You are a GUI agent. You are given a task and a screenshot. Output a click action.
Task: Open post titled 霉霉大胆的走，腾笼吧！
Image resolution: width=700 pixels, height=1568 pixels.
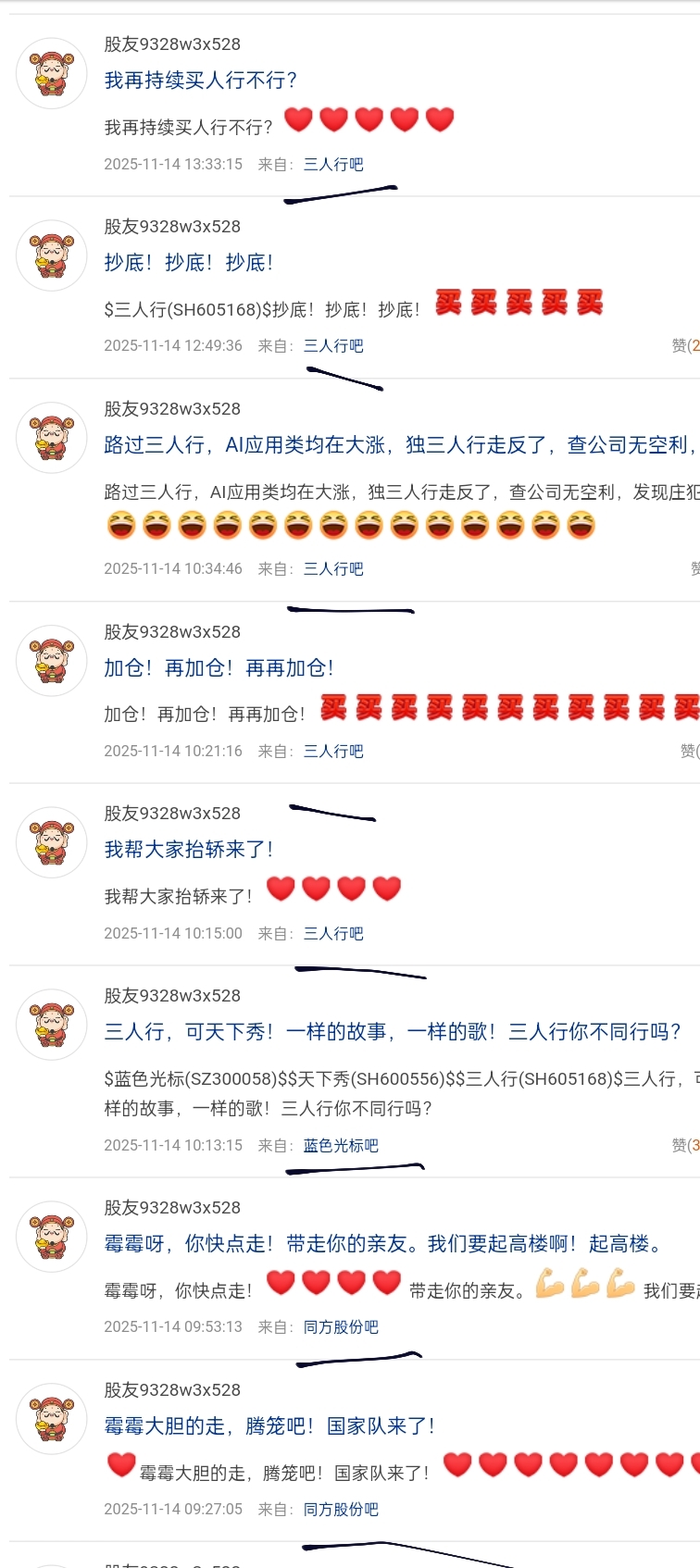[269, 1426]
